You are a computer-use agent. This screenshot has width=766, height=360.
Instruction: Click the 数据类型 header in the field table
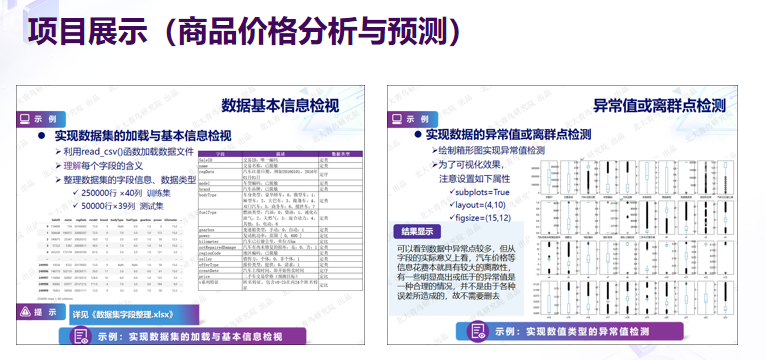pyautogui.click(x=340, y=154)
